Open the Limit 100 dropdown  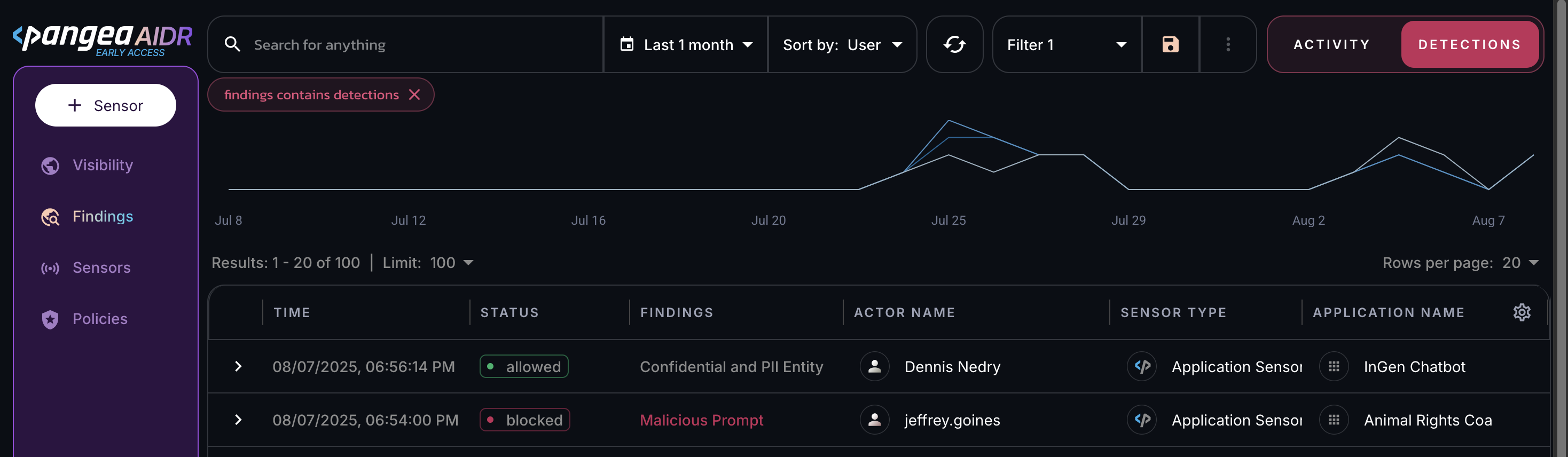tap(451, 263)
